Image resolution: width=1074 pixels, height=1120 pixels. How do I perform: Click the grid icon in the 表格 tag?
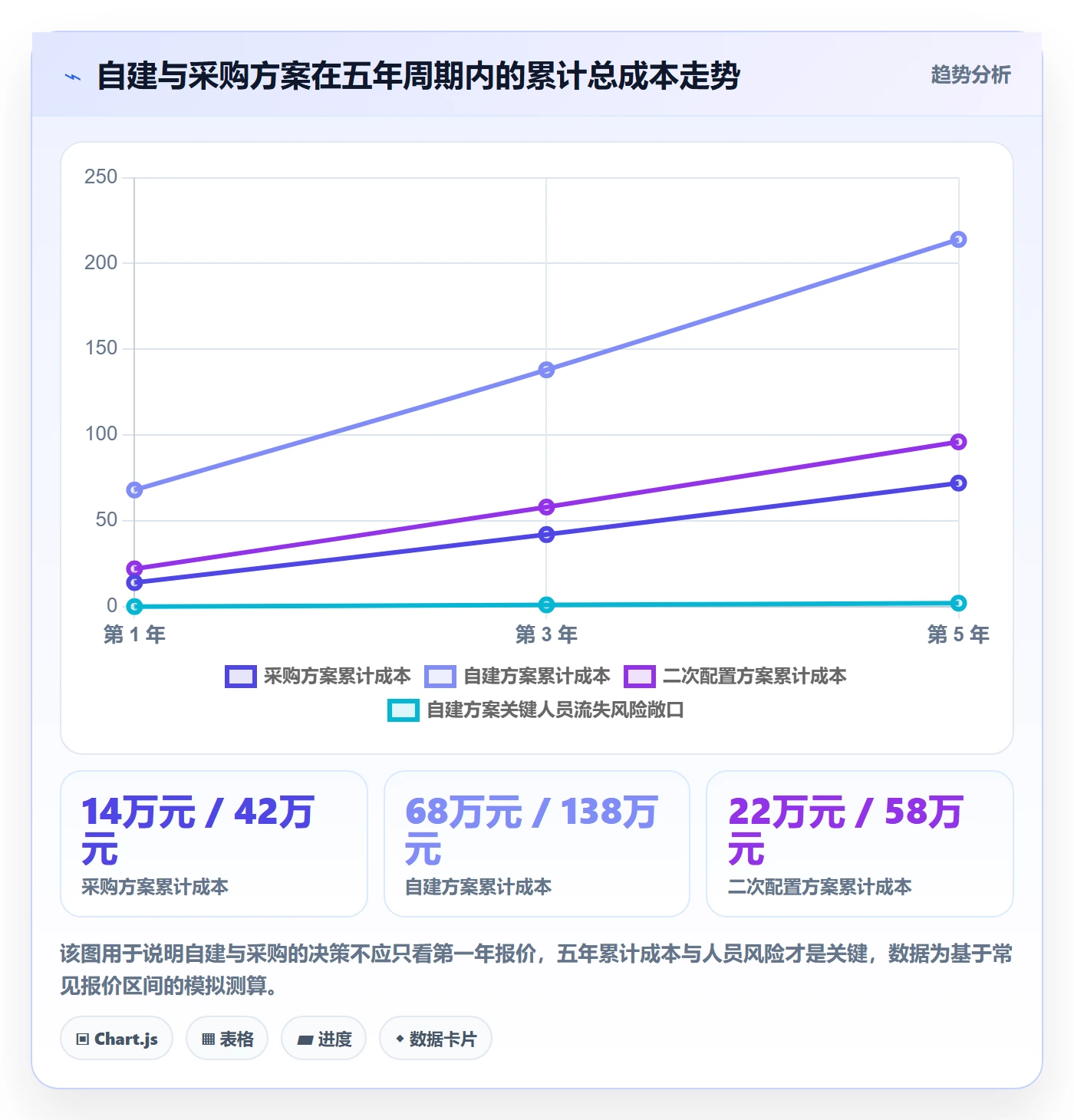[208, 1039]
